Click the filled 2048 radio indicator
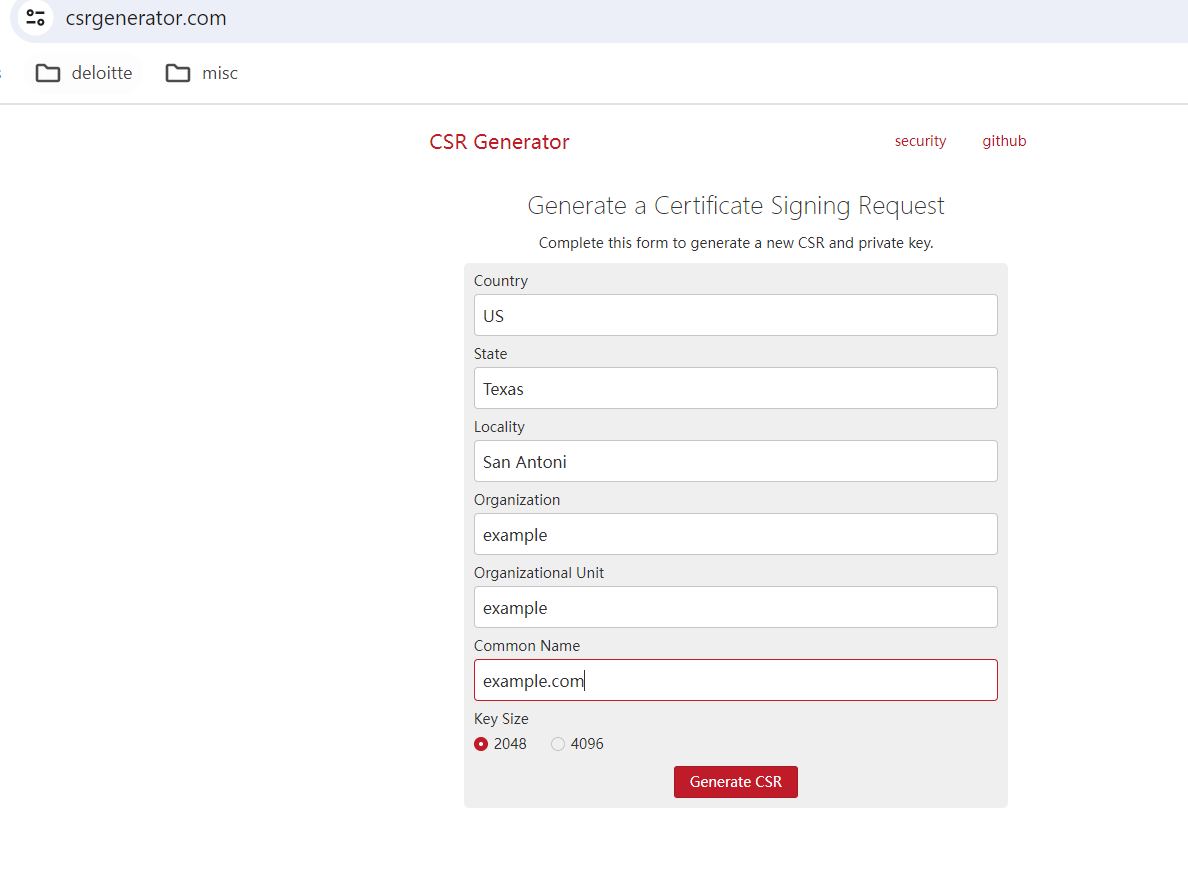This screenshot has width=1188, height=879. pos(482,744)
